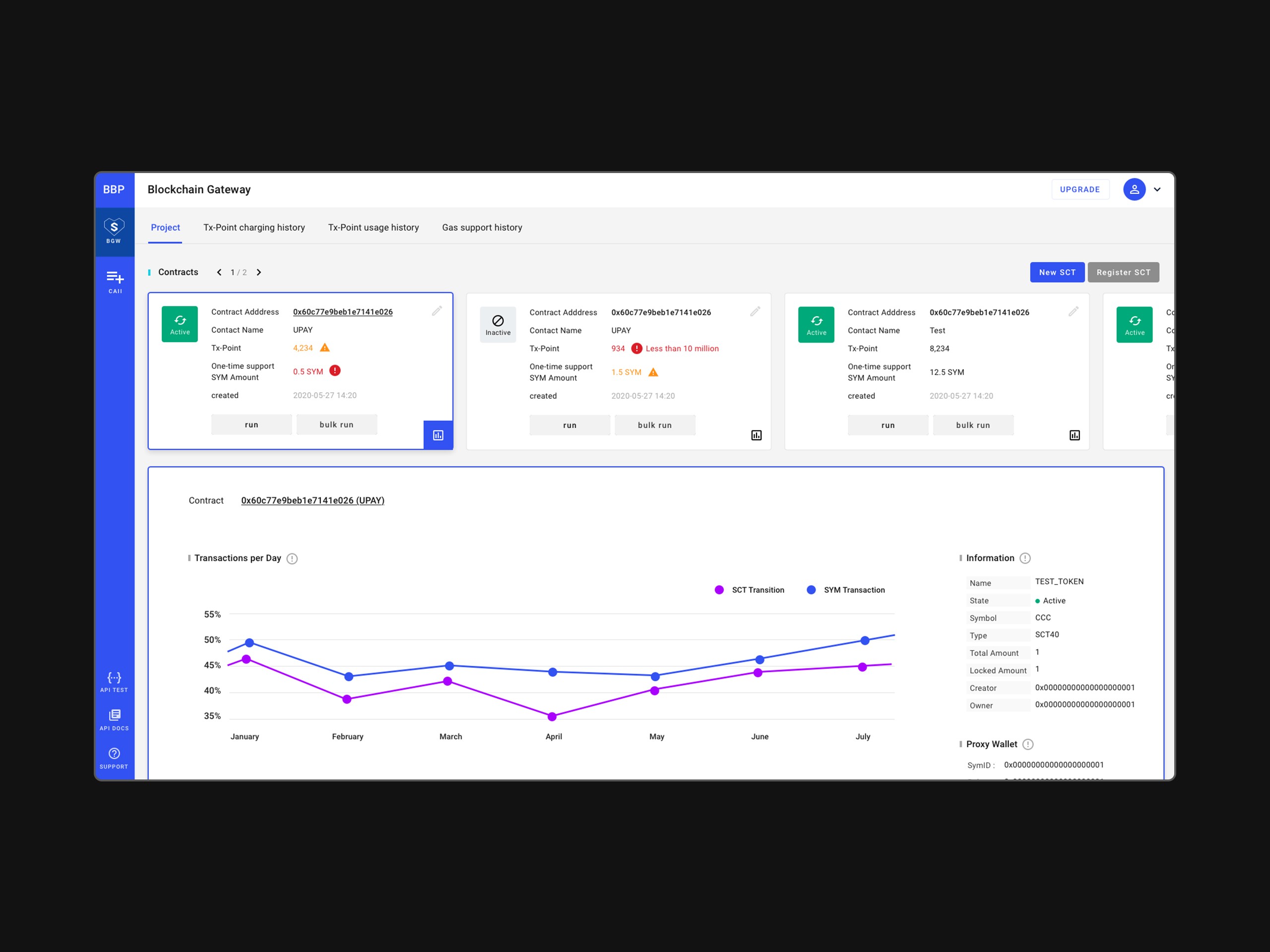Go to next contracts page
Image resolution: width=1270 pixels, height=952 pixels.
tap(259, 273)
